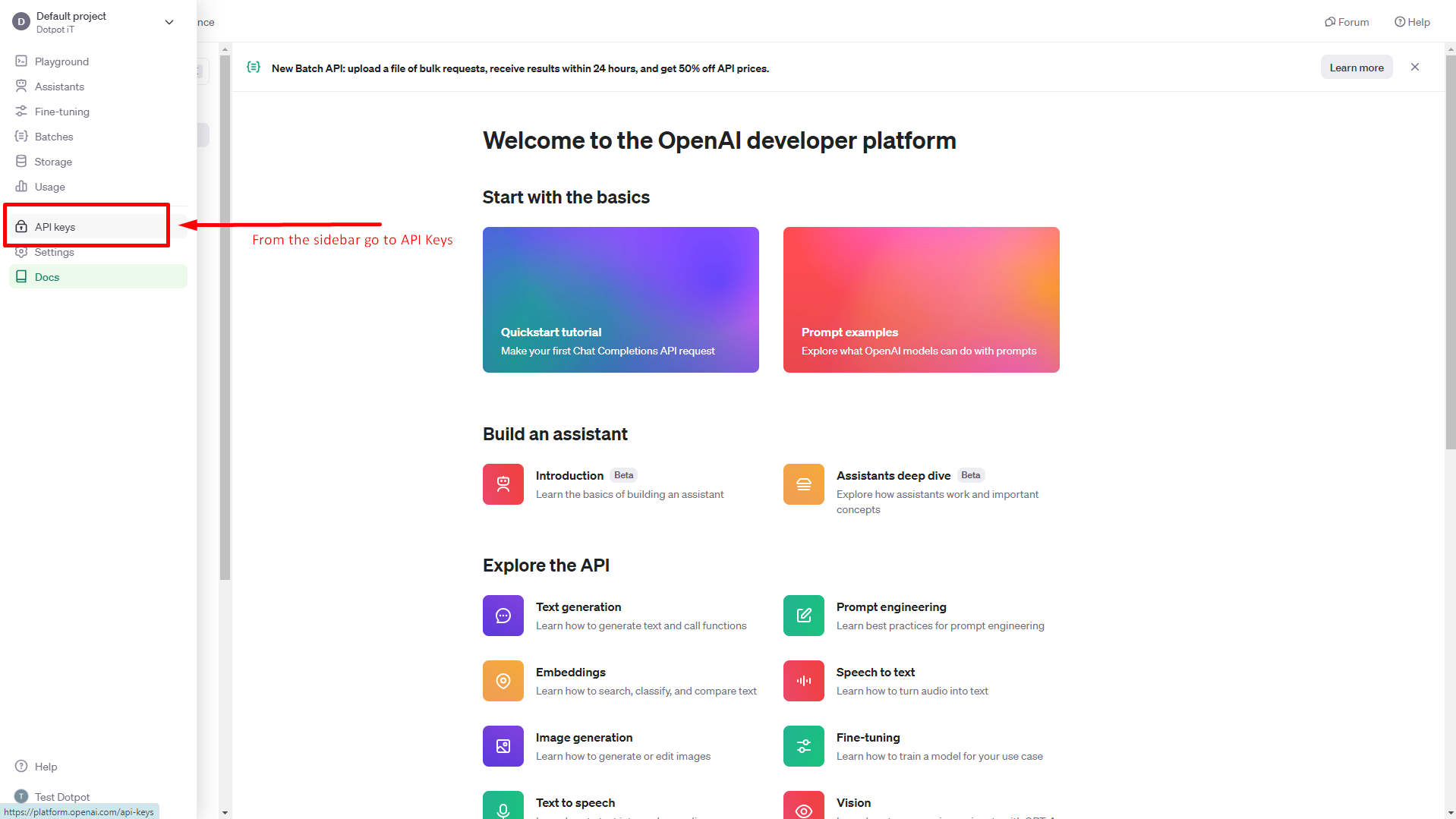Open the Quickstart tutorial card

click(x=621, y=300)
